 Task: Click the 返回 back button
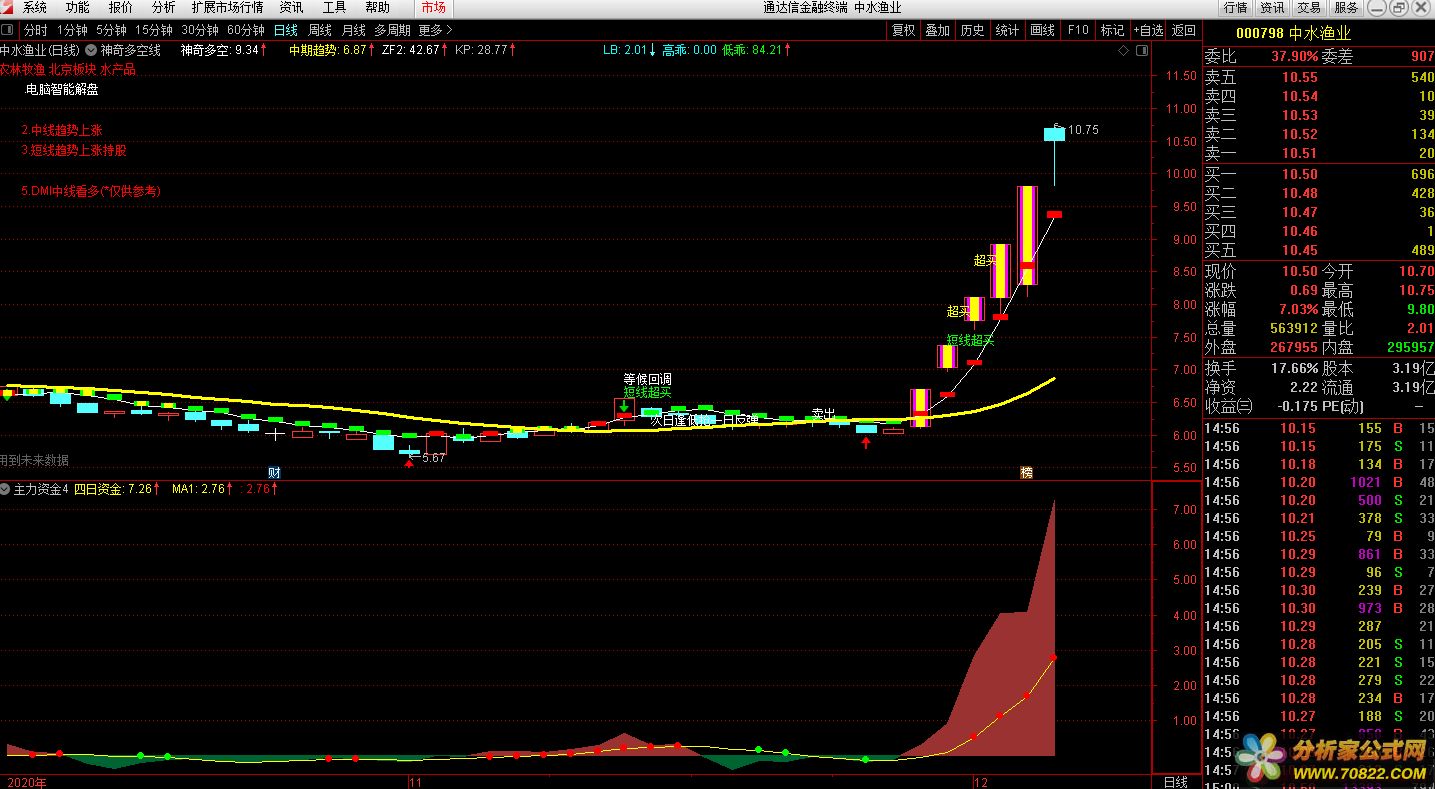click(1184, 30)
